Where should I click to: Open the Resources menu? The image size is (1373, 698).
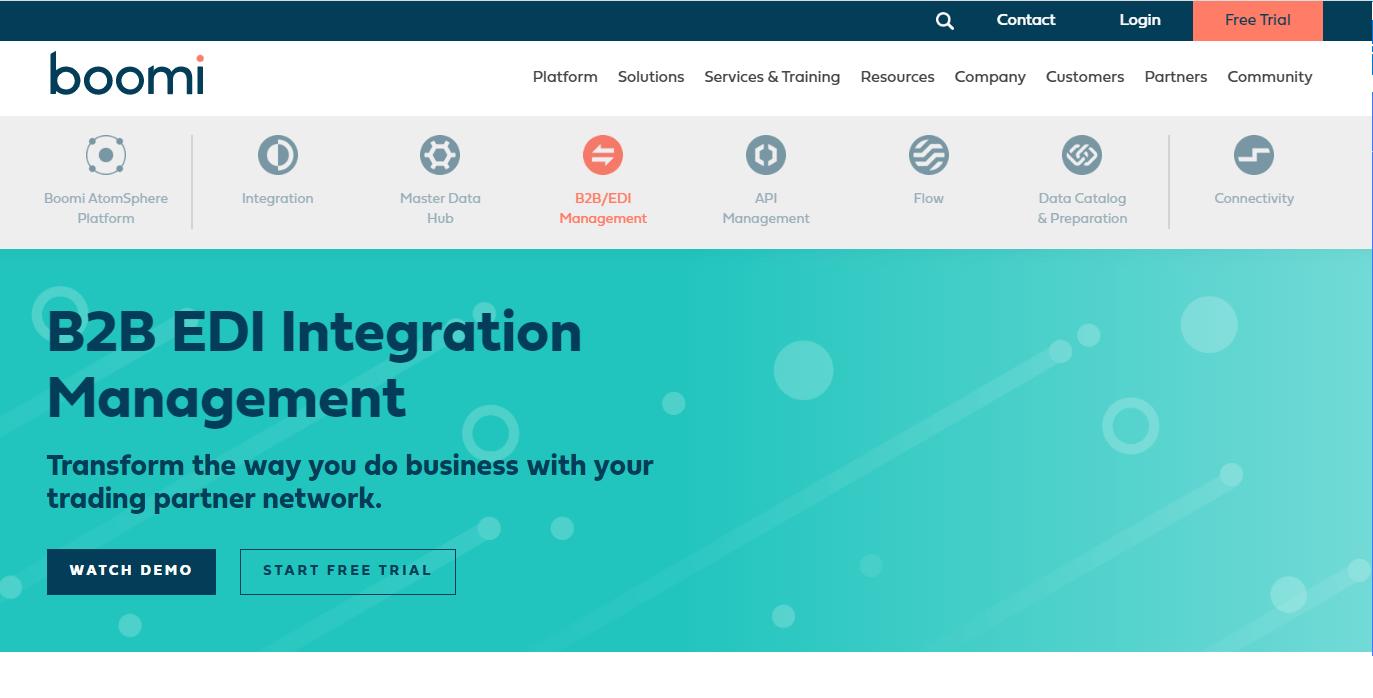(x=897, y=77)
